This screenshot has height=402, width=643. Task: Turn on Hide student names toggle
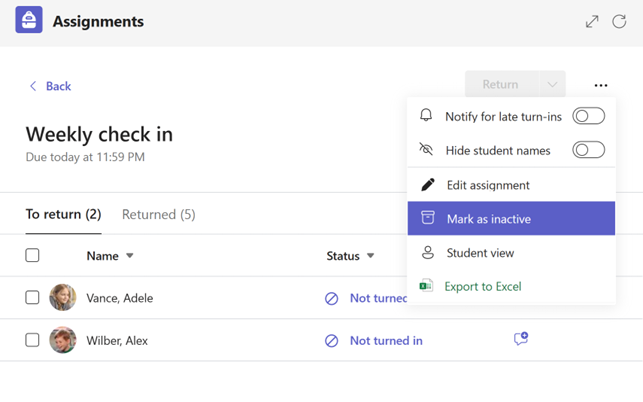pyautogui.click(x=588, y=150)
